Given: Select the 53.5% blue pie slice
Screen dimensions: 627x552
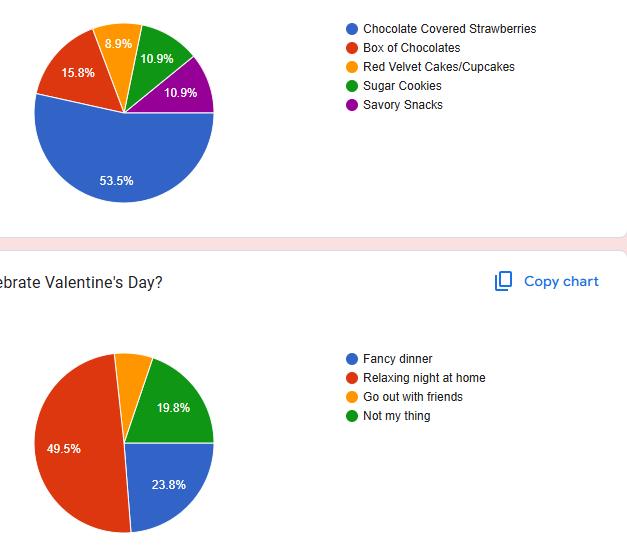Looking at the screenshot, I should [118, 165].
